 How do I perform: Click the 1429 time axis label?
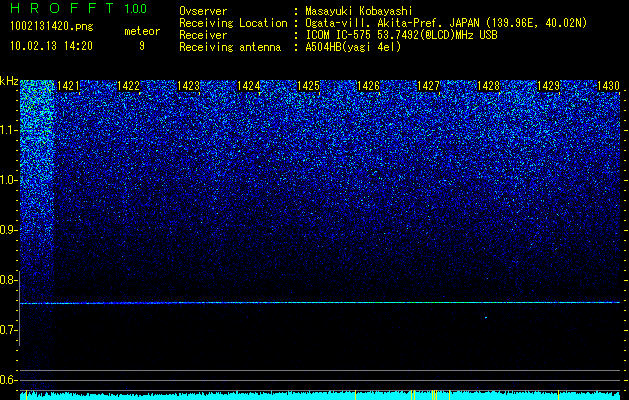[548, 86]
